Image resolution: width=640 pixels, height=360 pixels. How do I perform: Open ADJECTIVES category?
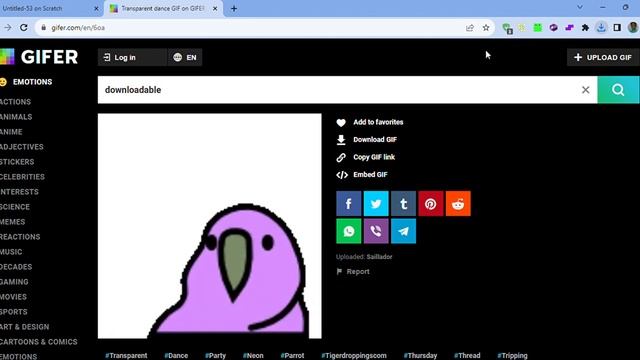tap(22, 147)
